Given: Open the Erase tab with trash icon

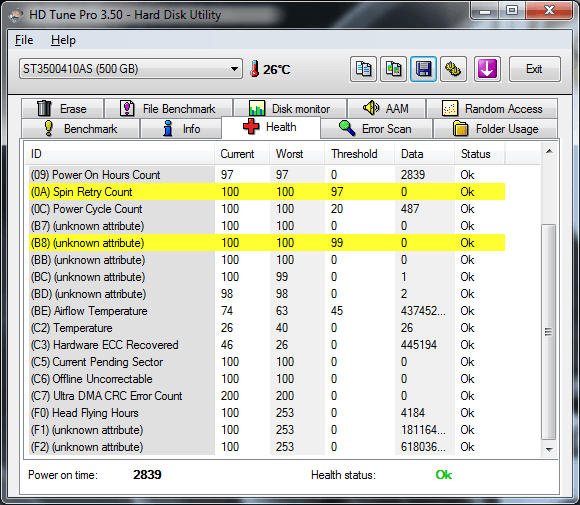Looking at the screenshot, I should [63, 108].
